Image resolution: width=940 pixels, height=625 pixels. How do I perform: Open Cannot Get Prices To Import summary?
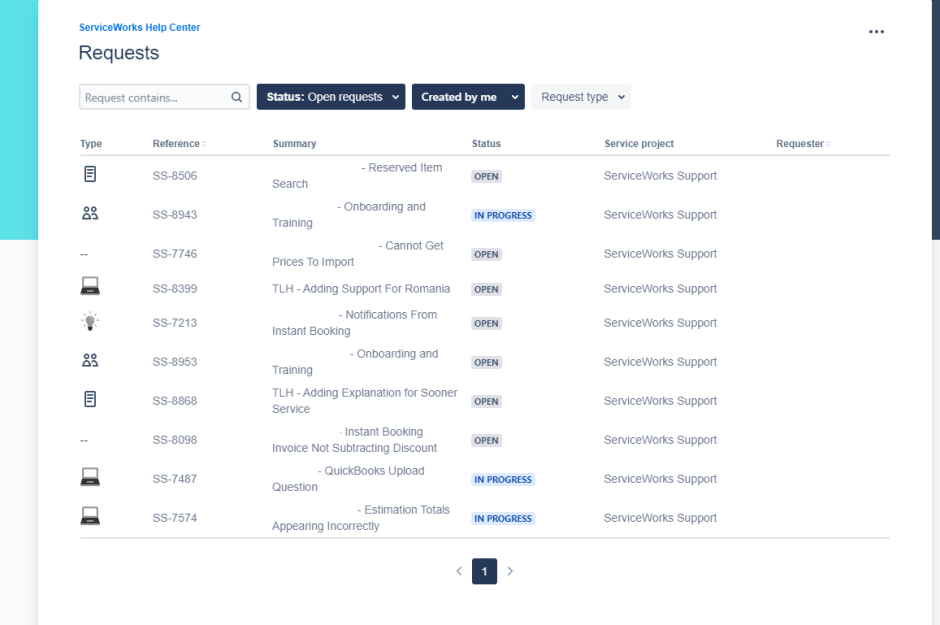pyautogui.click(x=358, y=253)
